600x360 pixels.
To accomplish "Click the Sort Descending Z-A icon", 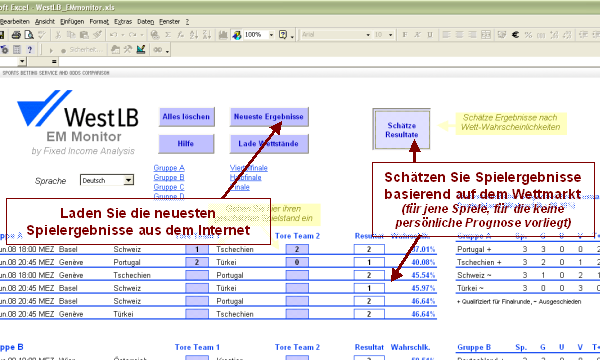I will 207,35.
